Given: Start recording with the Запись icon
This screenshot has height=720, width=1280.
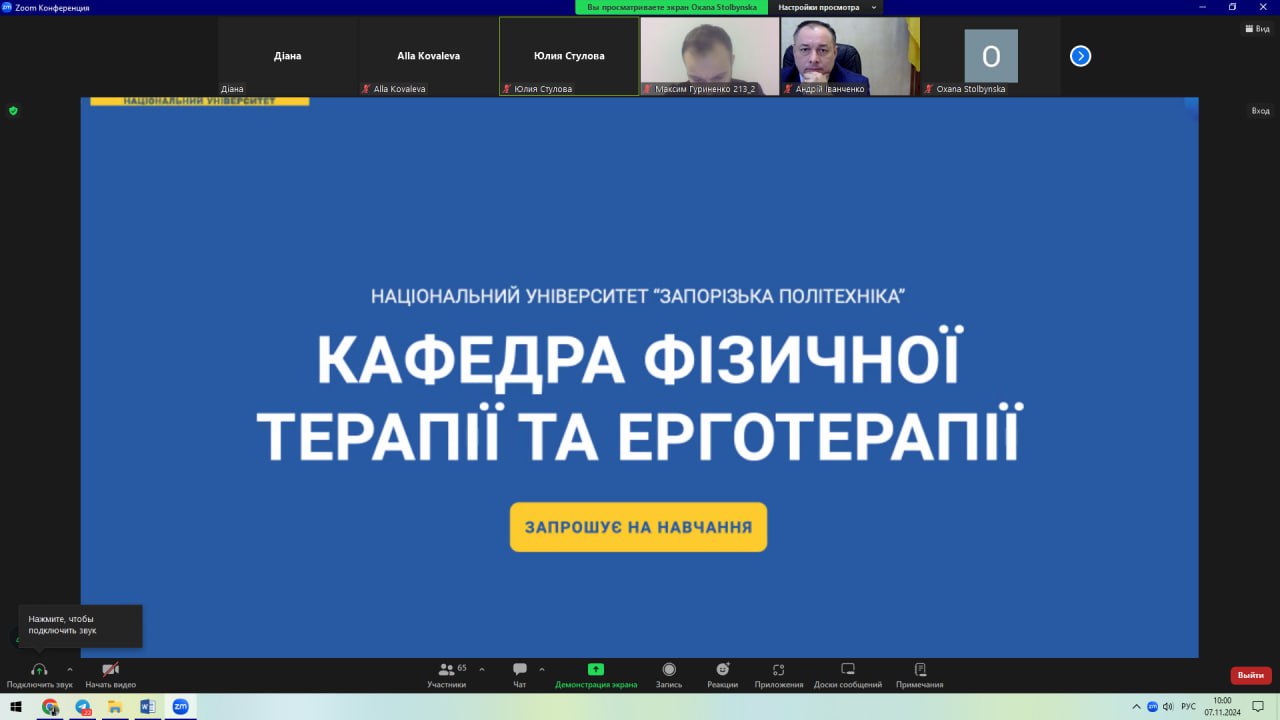Looking at the screenshot, I should 669,670.
